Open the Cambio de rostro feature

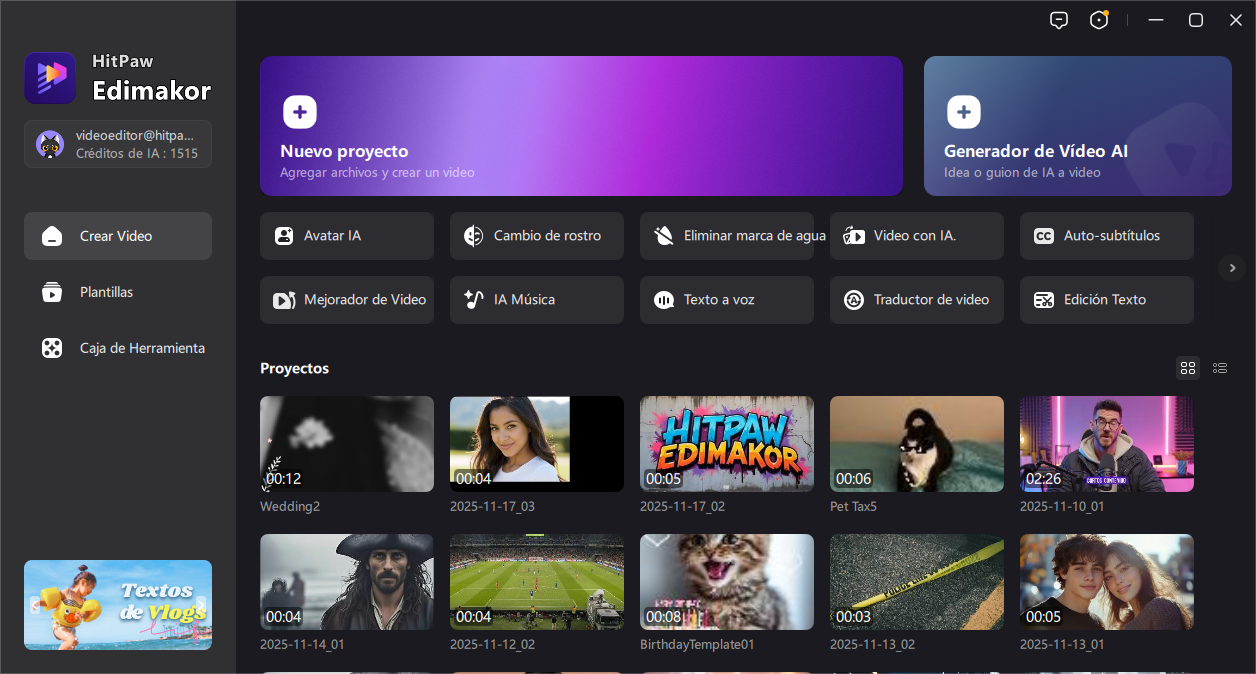click(x=536, y=236)
